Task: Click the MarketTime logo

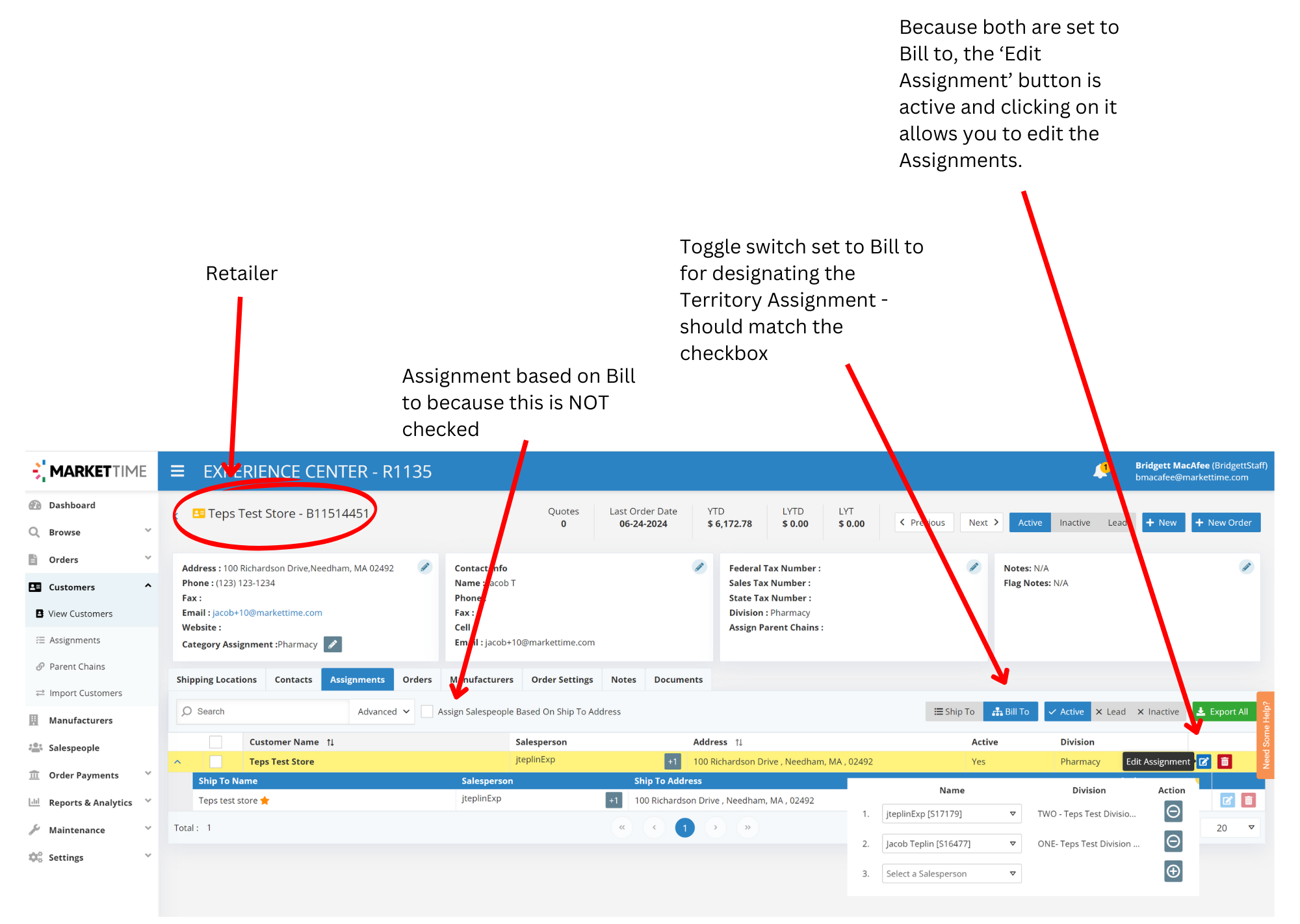Action: pyautogui.click(x=90, y=470)
